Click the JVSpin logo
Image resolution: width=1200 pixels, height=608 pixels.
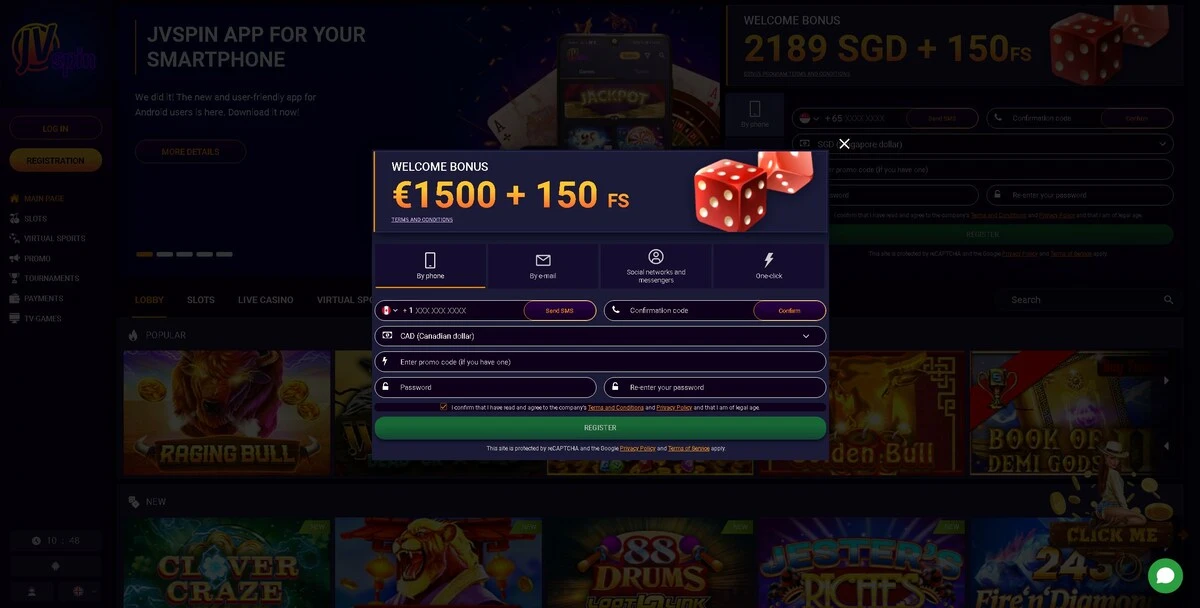pyautogui.click(x=53, y=50)
